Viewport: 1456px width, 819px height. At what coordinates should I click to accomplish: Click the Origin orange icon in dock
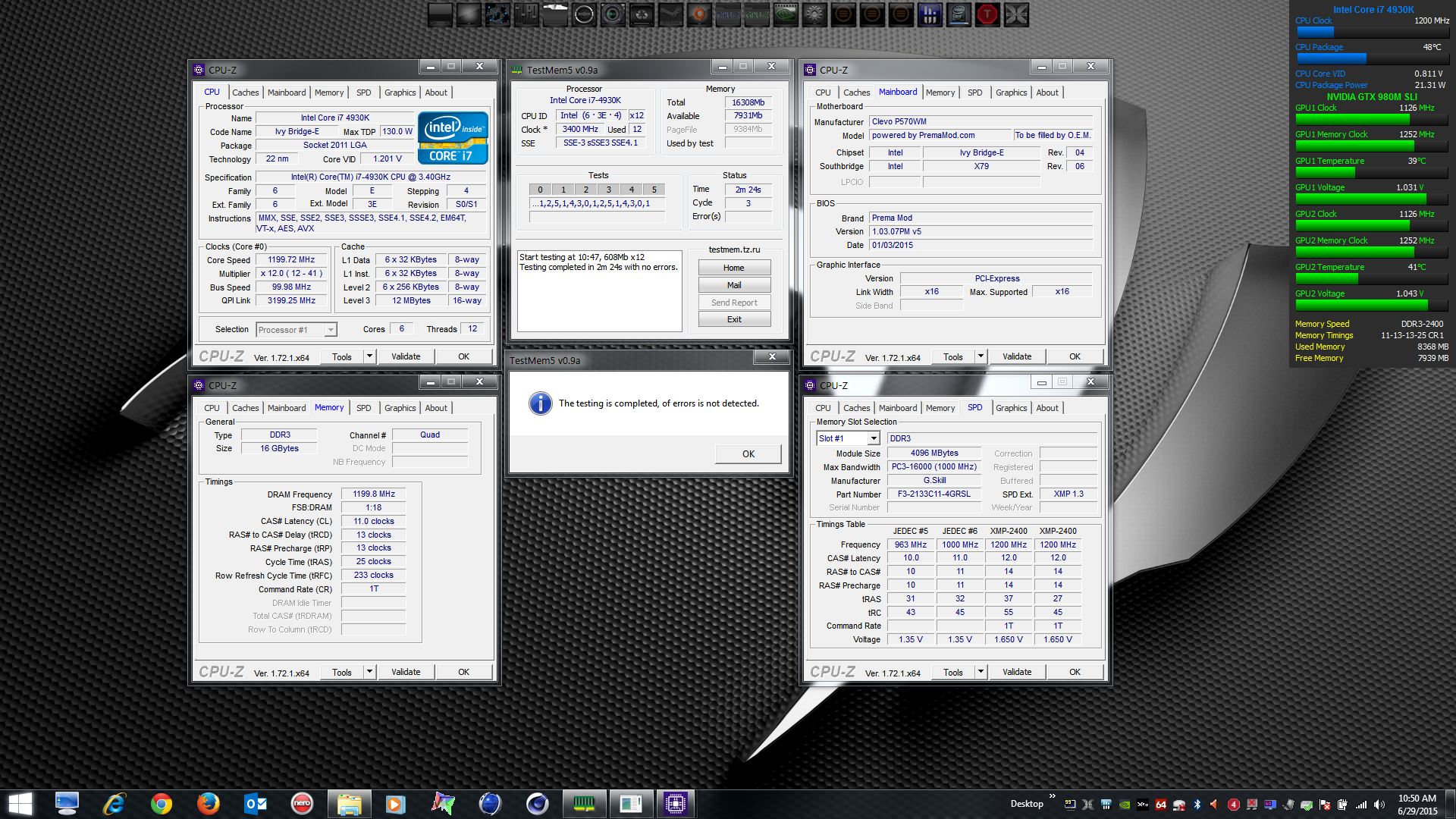coord(699,14)
